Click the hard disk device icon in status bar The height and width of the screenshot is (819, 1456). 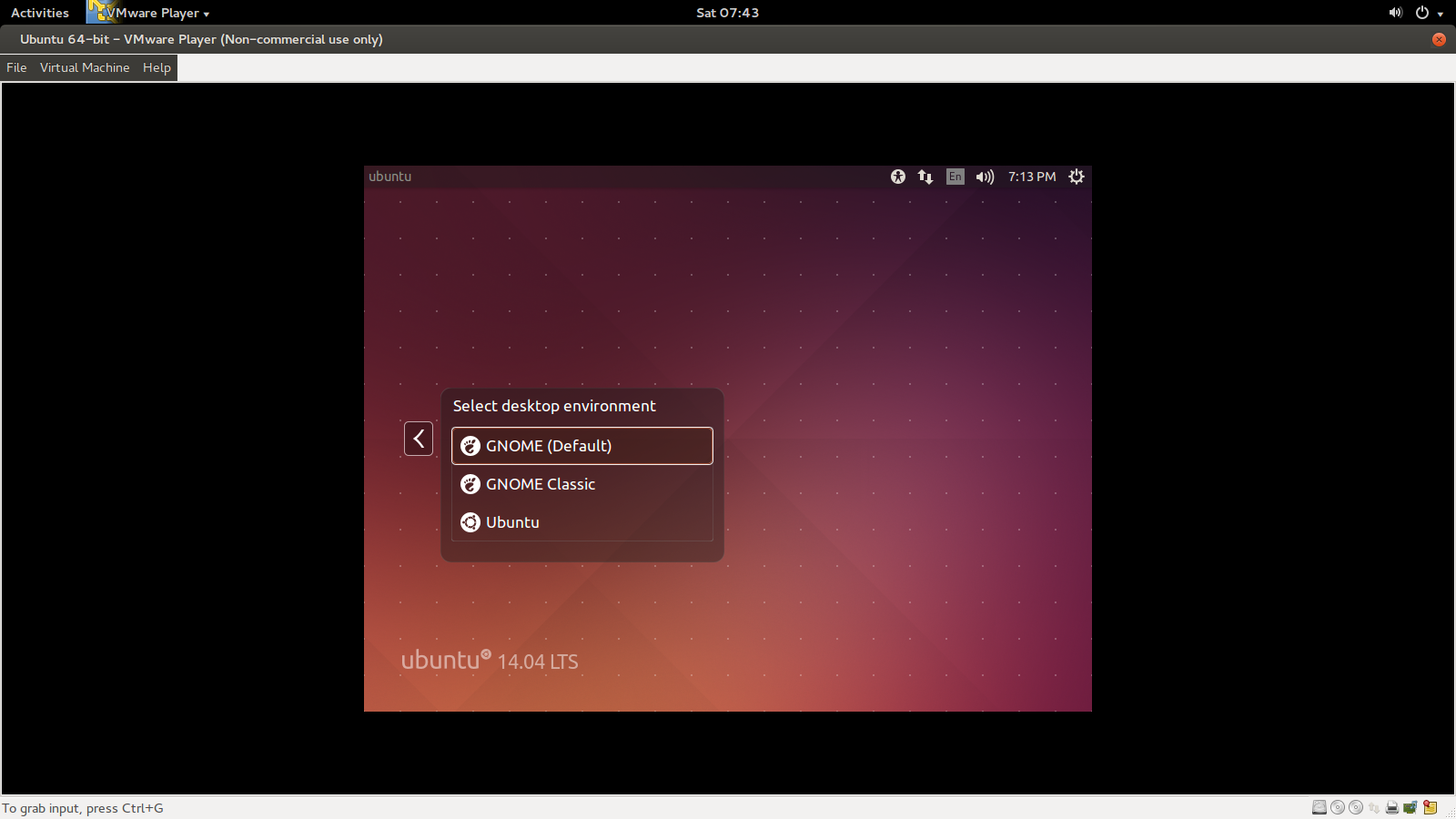tap(1319, 807)
